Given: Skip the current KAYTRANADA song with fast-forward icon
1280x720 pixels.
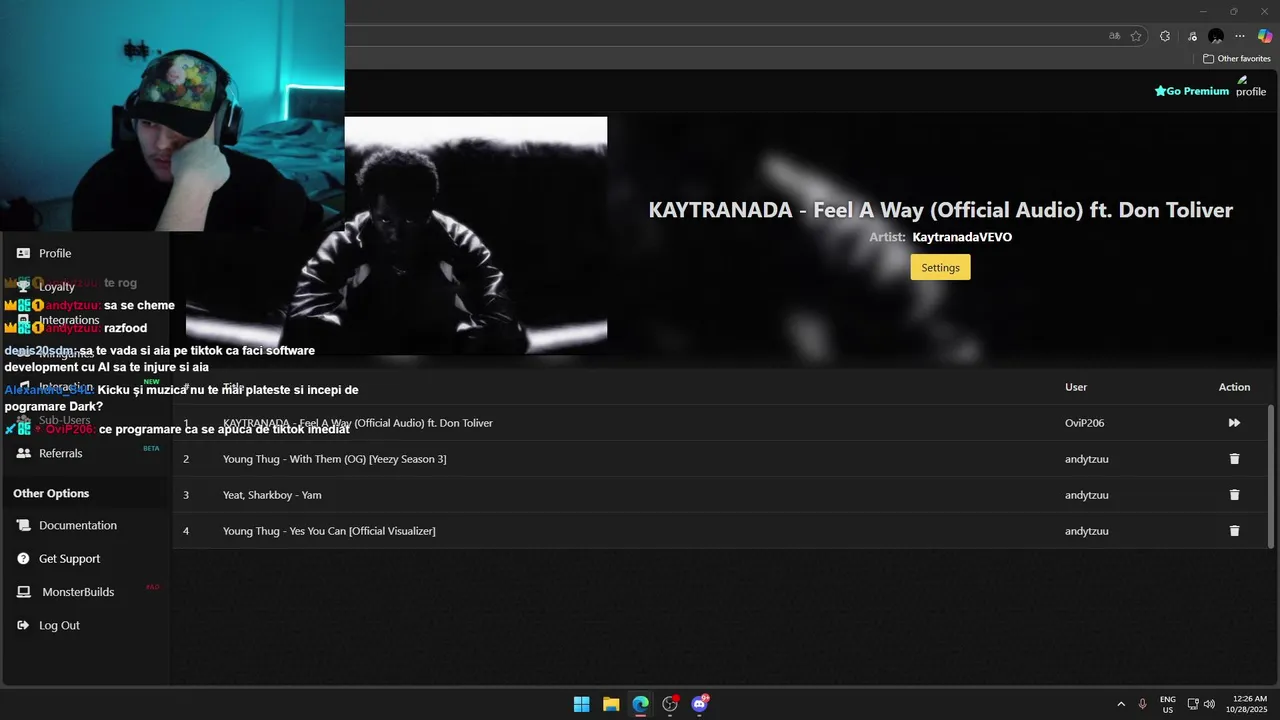Looking at the screenshot, I should [1234, 423].
